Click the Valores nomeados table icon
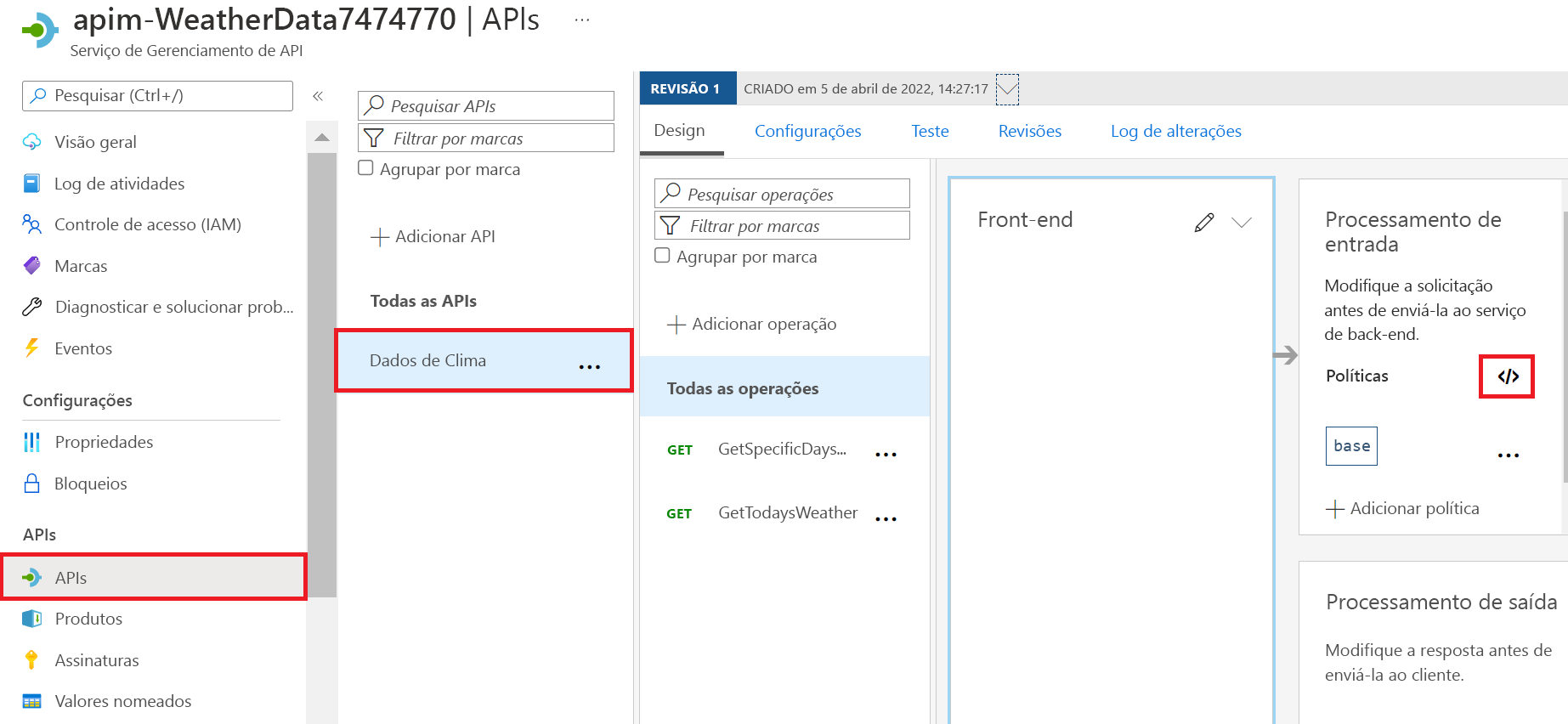Screen dimensions: 1568x724 click(x=31, y=701)
